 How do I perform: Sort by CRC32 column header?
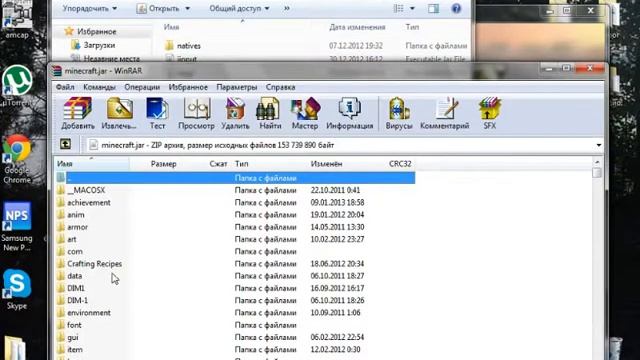point(400,164)
